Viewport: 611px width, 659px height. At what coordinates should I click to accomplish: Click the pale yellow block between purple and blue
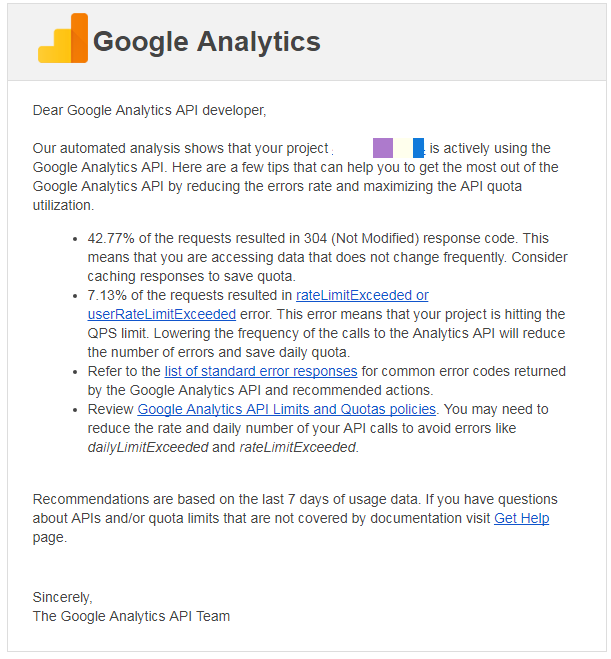point(403,148)
